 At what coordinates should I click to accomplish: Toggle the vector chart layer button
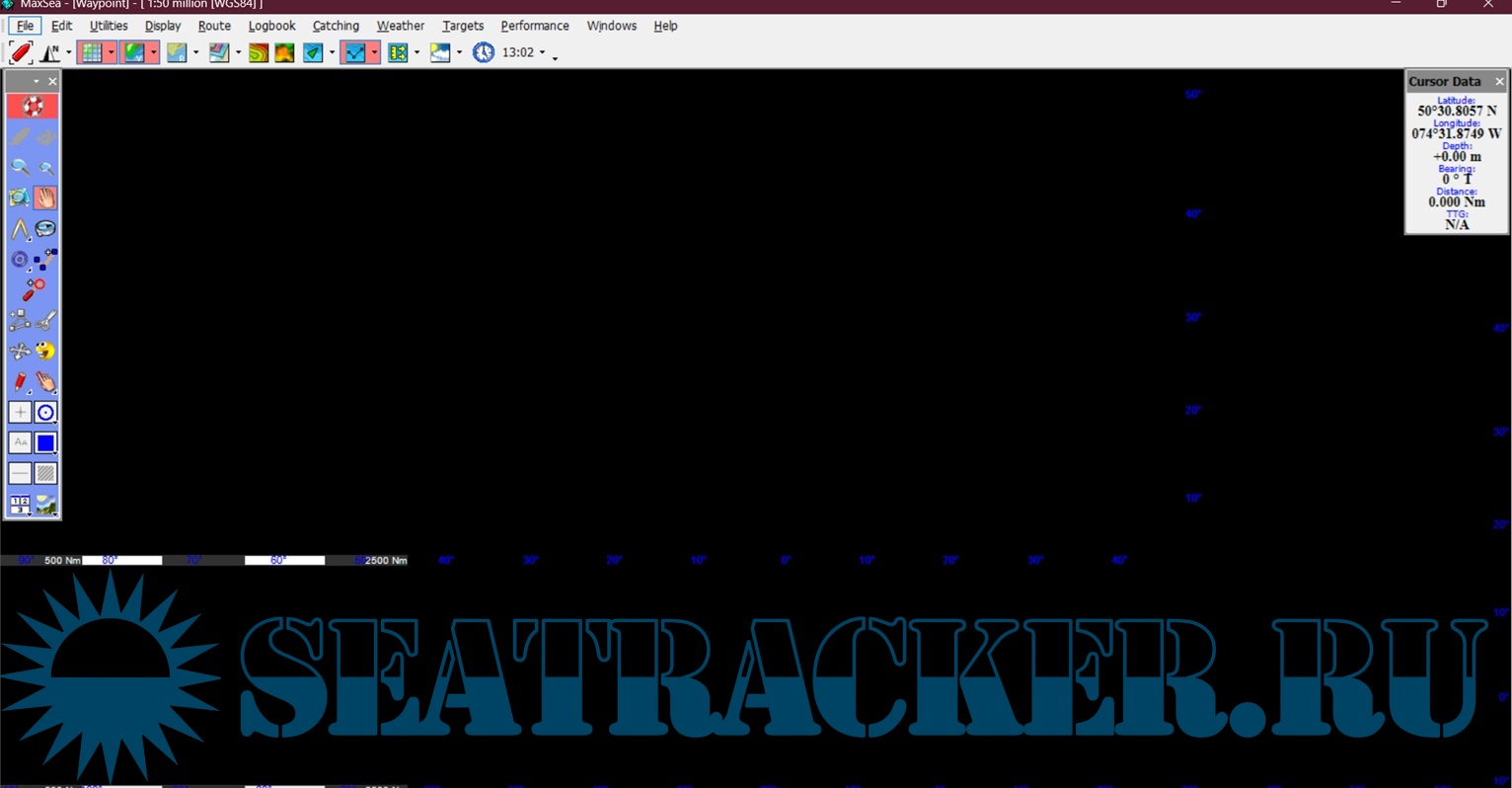[x=133, y=52]
